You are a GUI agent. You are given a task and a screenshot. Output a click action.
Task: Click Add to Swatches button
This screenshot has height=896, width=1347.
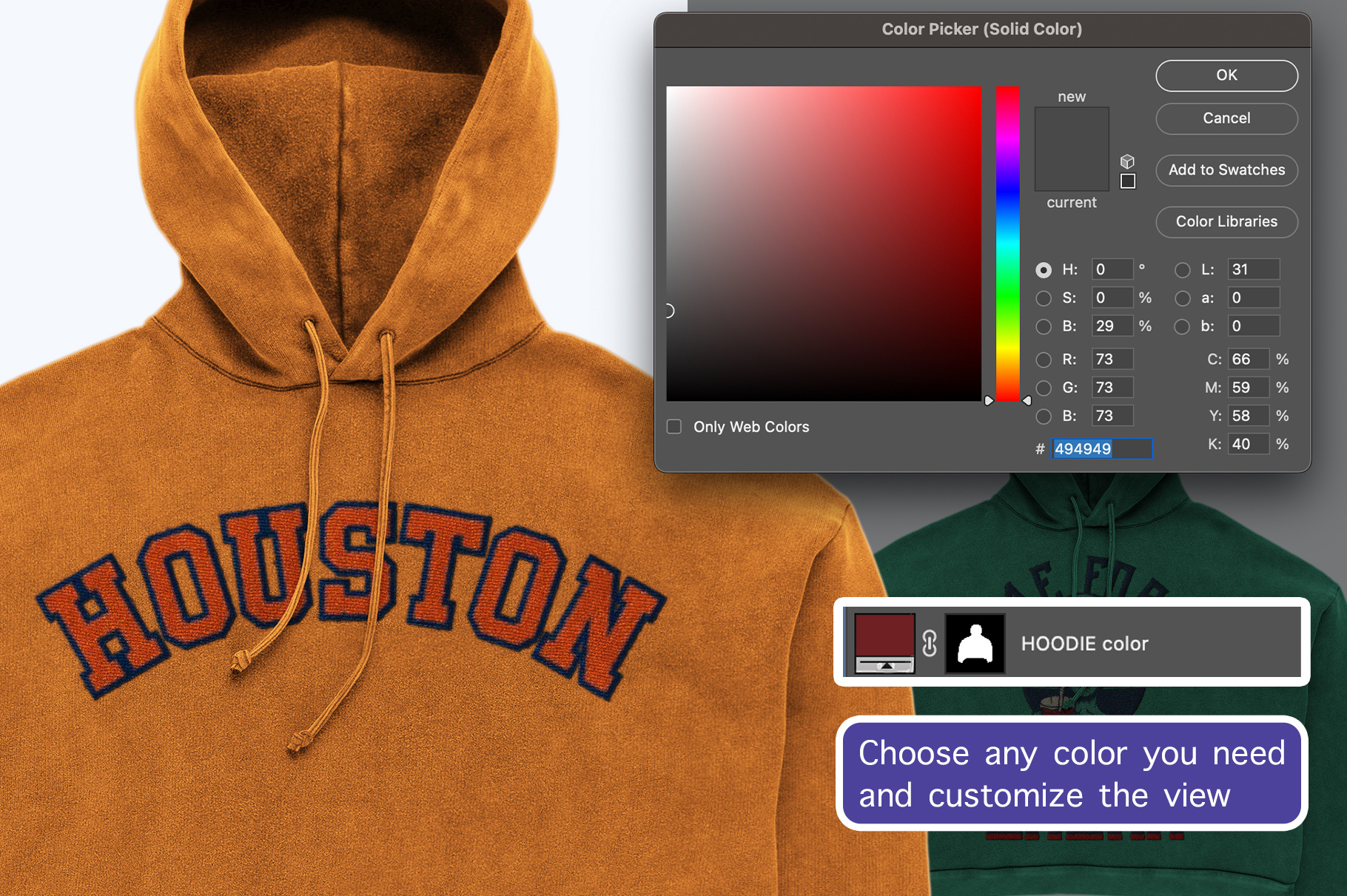coord(1226,170)
